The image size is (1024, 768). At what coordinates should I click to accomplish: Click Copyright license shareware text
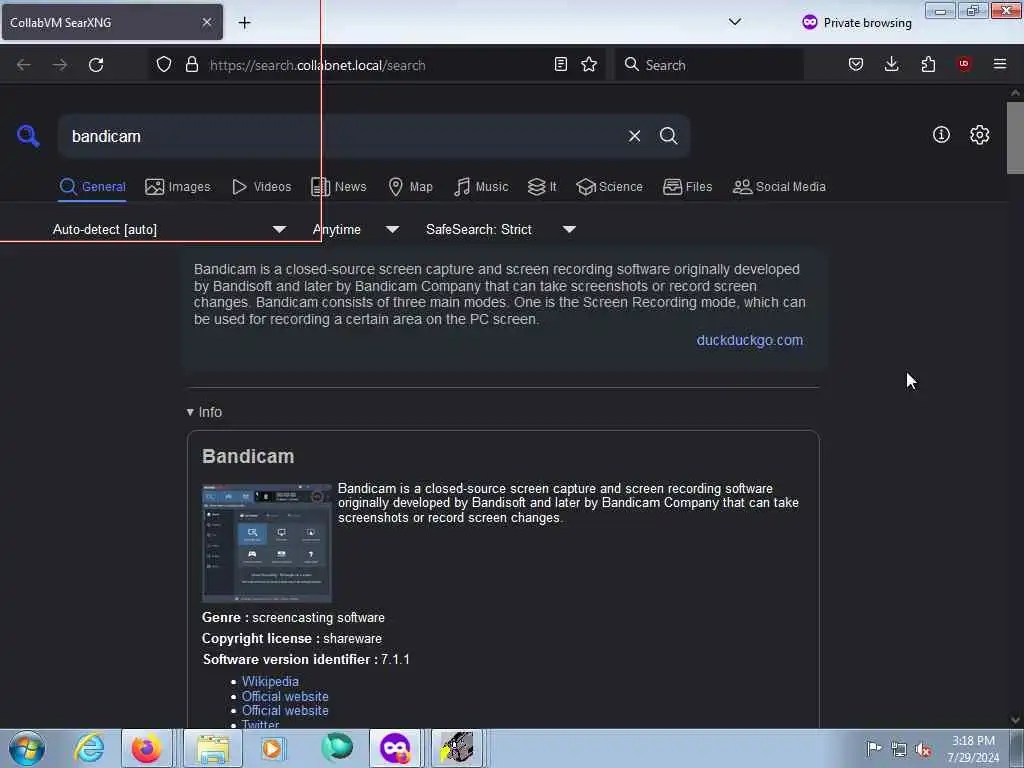click(292, 639)
